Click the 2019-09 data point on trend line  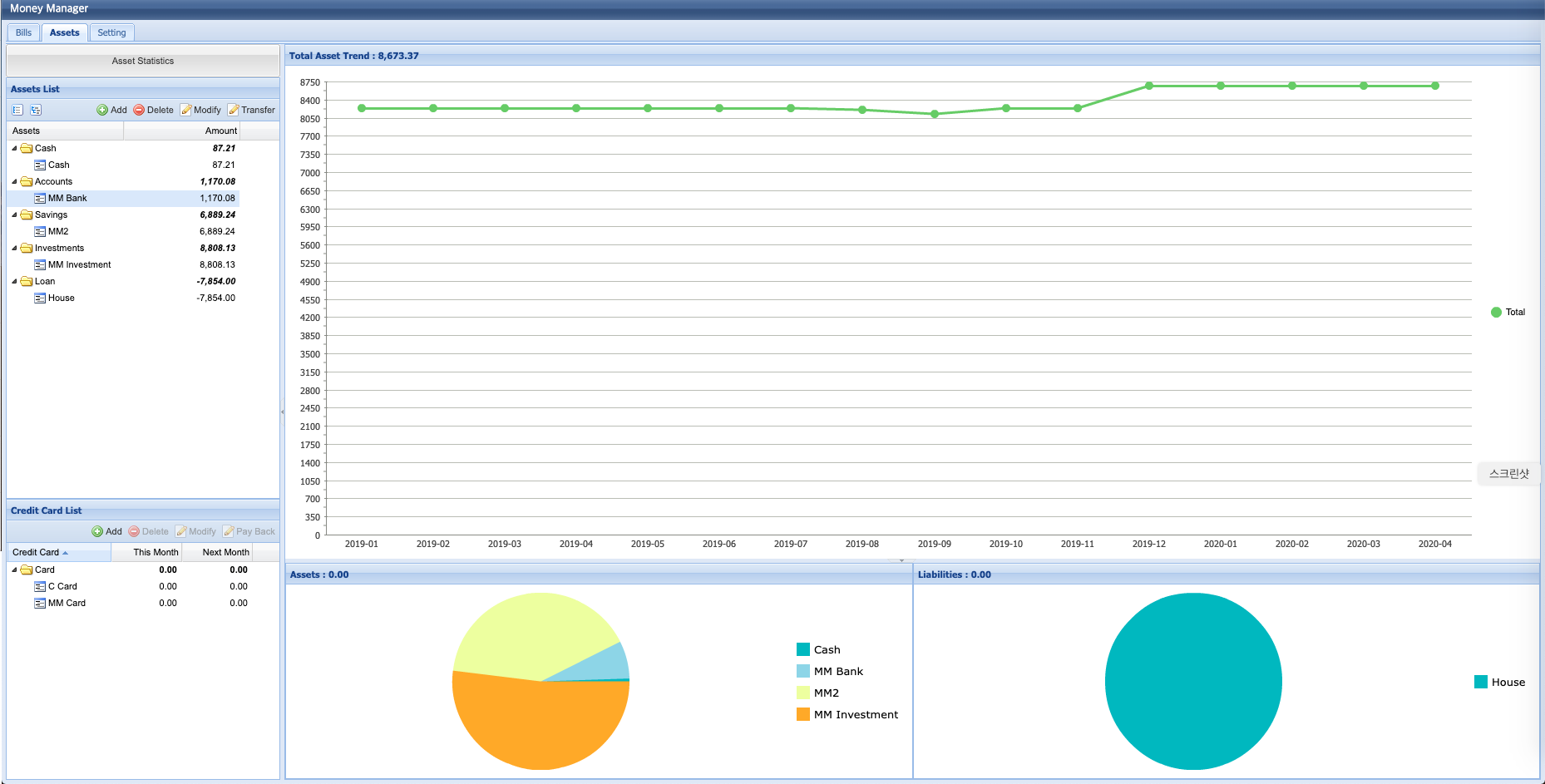coord(935,114)
